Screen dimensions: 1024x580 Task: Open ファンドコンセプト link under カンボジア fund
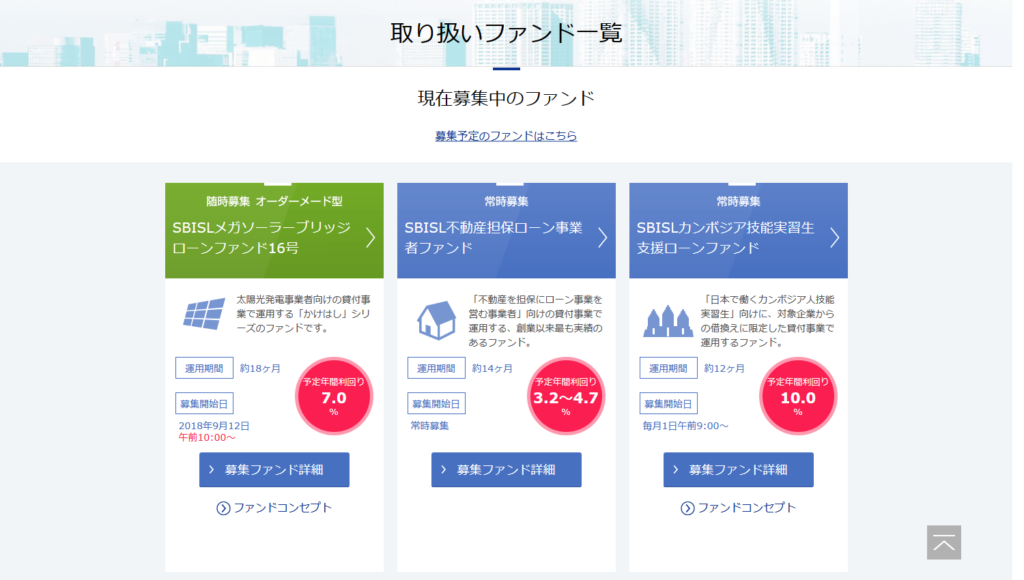pos(738,508)
